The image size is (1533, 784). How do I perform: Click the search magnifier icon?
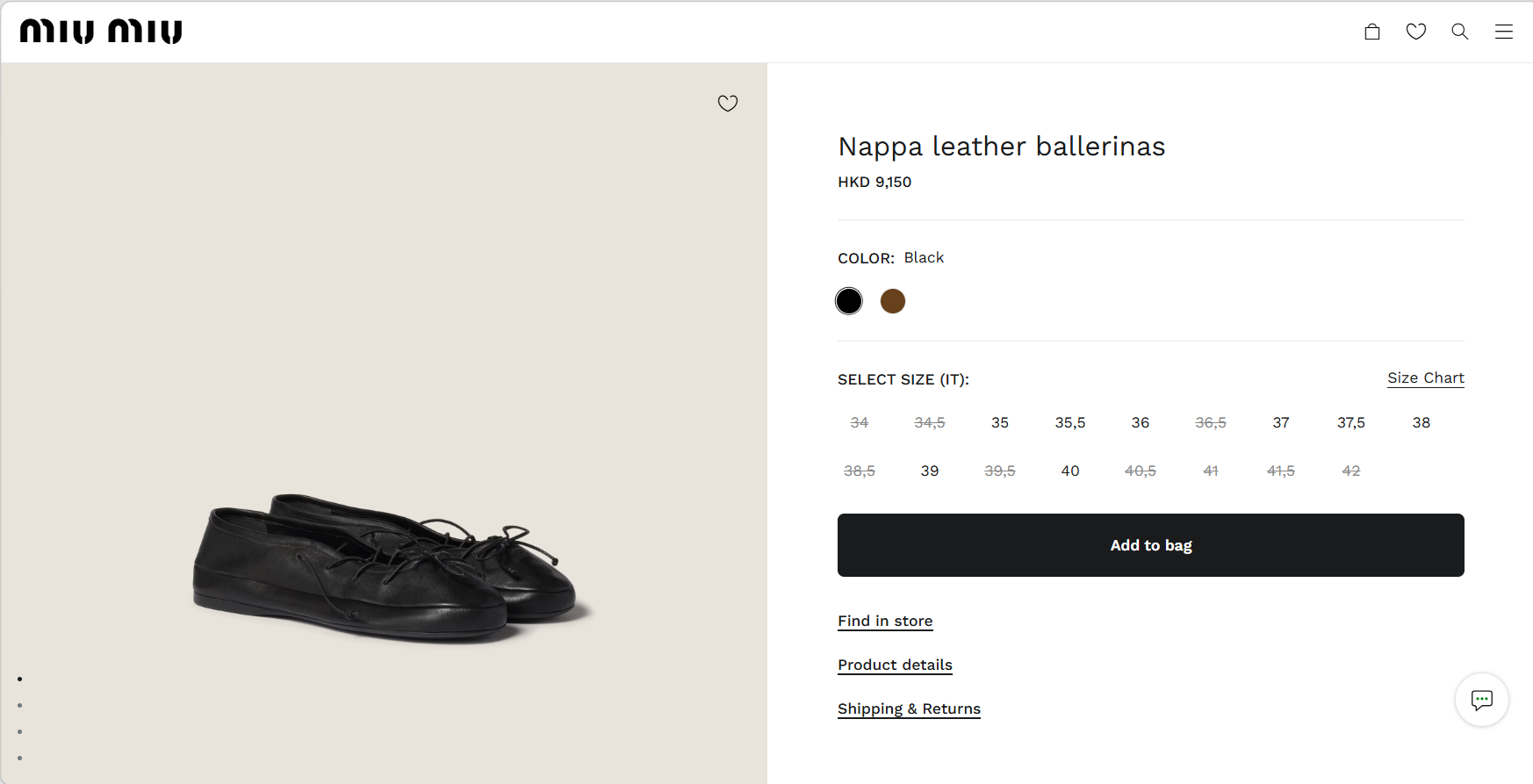tap(1460, 32)
